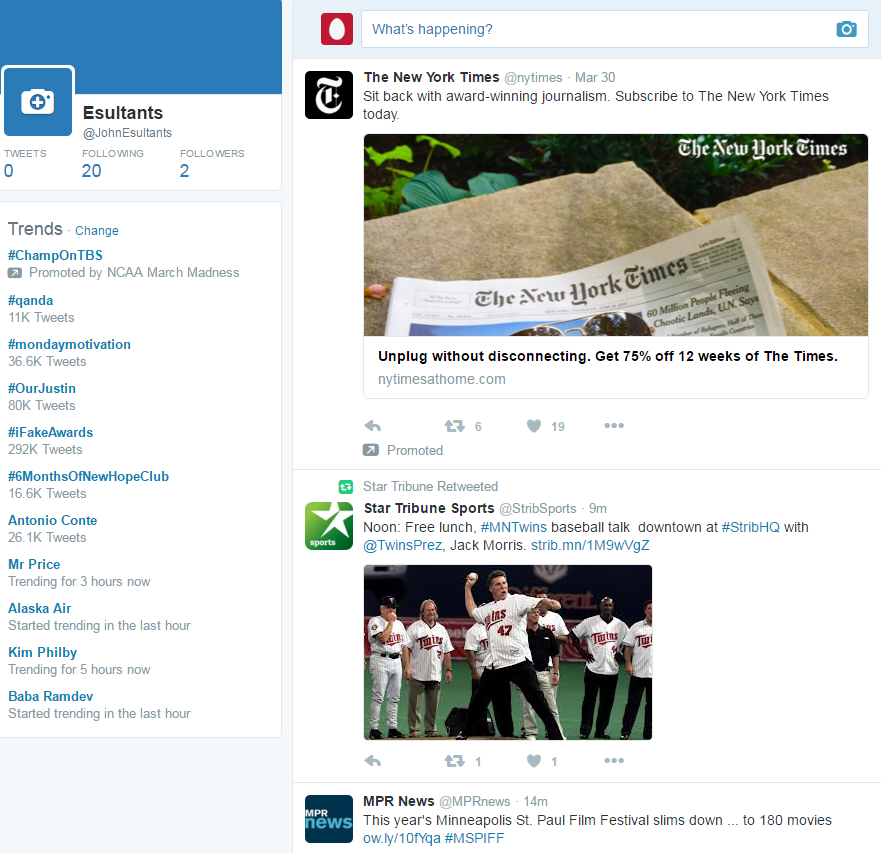Click the @StribSports handle
The height and width of the screenshot is (862, 881).
click(x=538, y=509)
